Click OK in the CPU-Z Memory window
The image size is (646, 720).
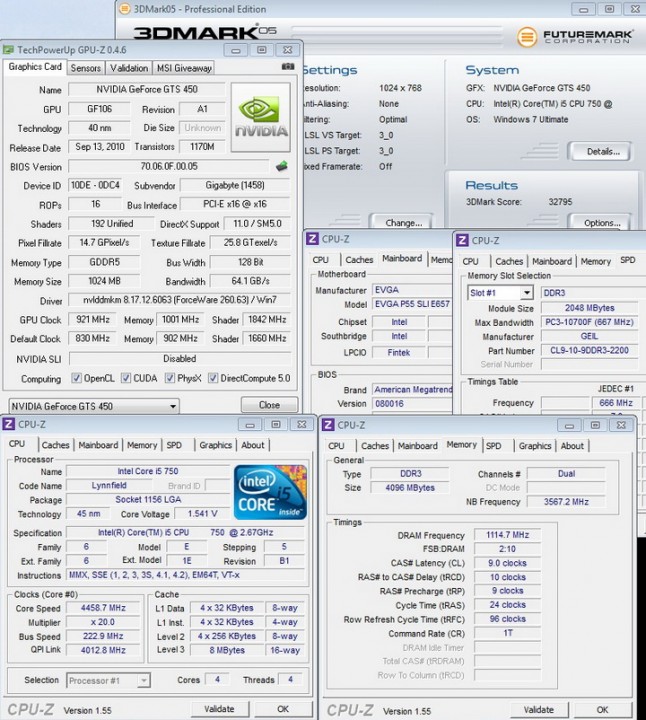point(602,710)
